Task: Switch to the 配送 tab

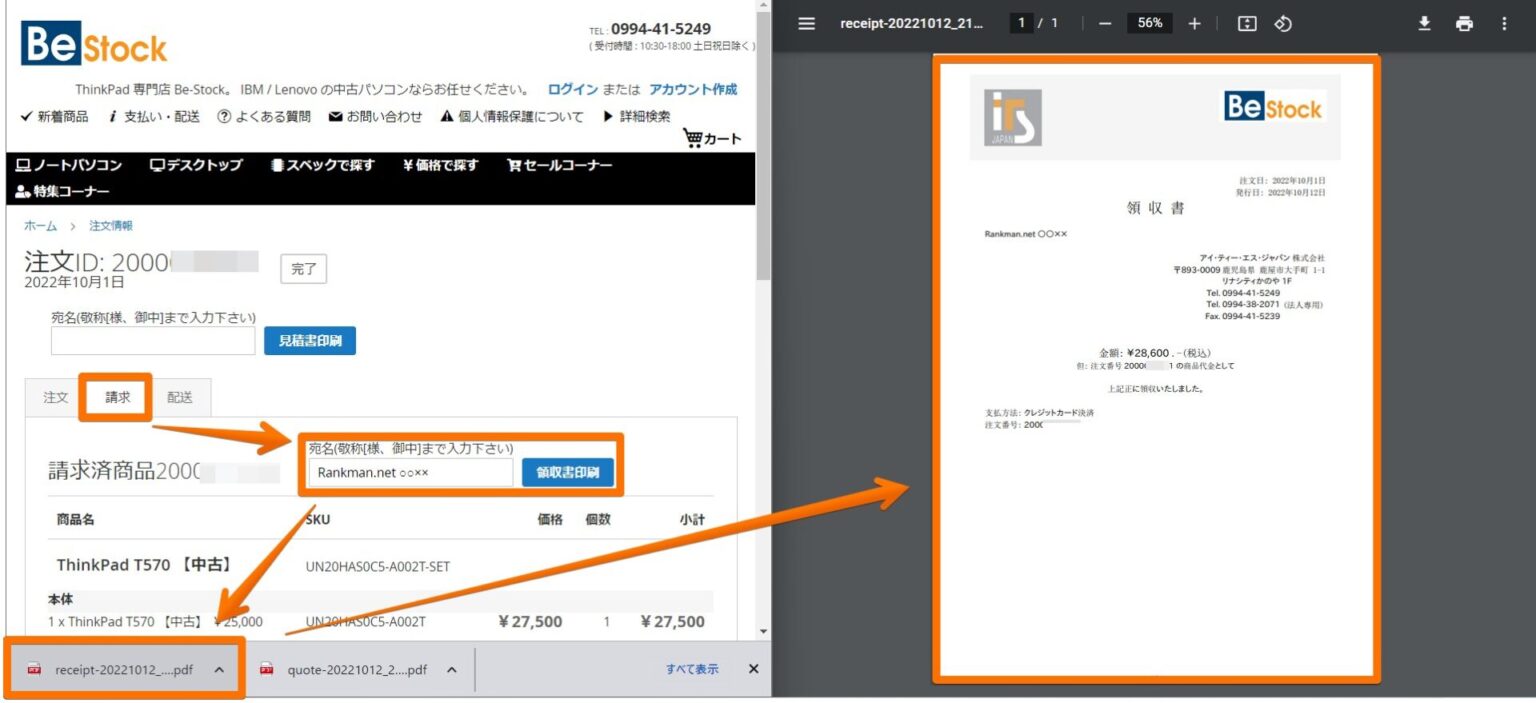Action: tap(179, 397)
